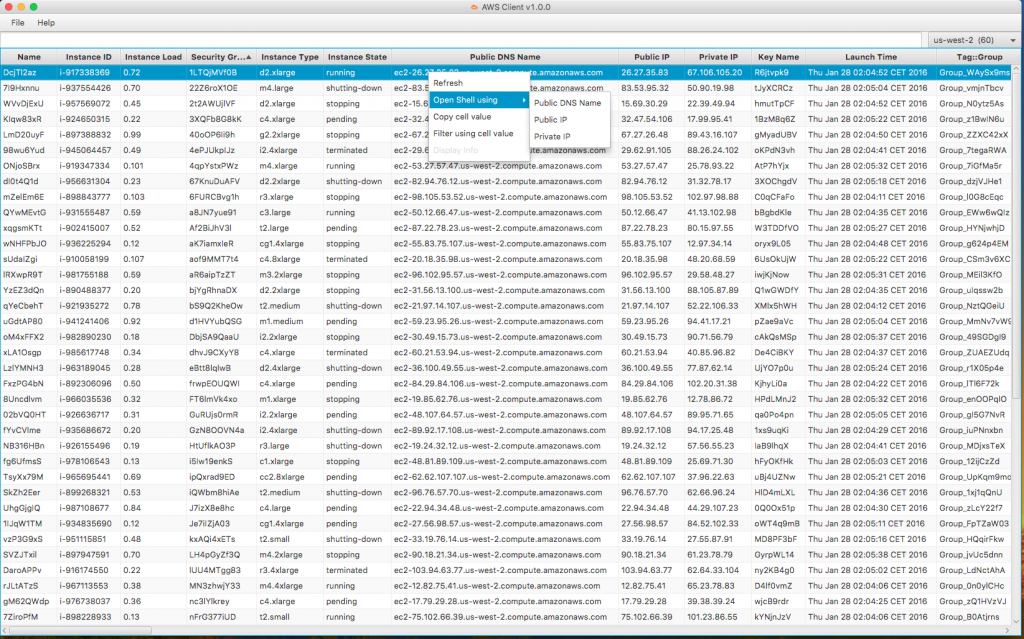The height and width of the screenshot is (639, 1024).
Task: Click key name cAkQsMSp
Action: coord(776,337)
